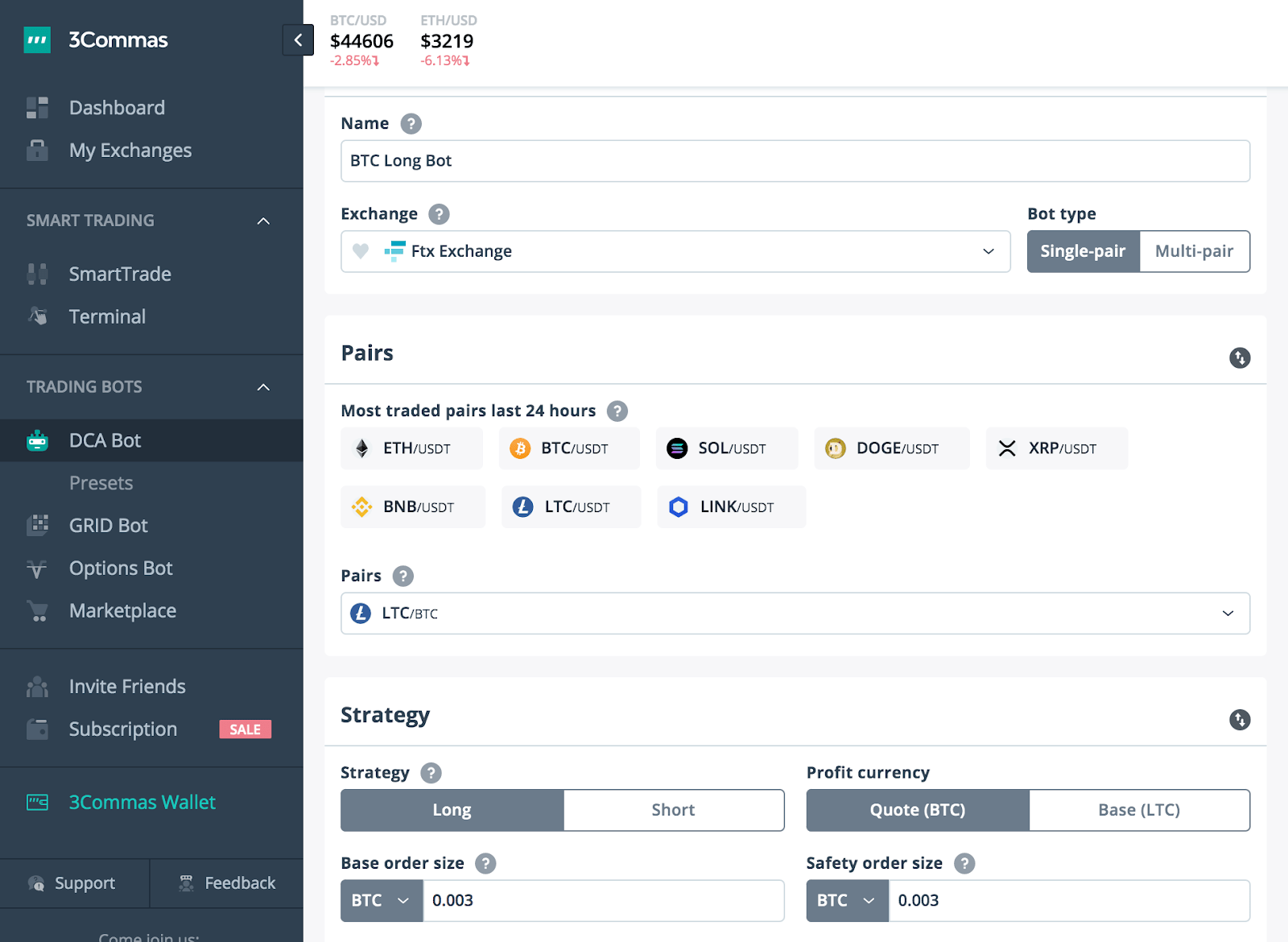Favorite the exchange with the heart icon
The width and height of the screenshot is (1288, 942).
(x=361, y=251)
